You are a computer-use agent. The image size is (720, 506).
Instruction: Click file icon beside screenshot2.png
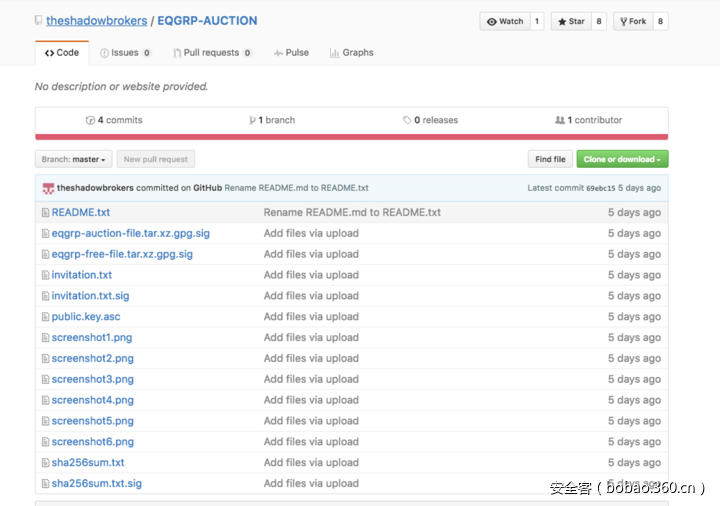coord(45,359)
